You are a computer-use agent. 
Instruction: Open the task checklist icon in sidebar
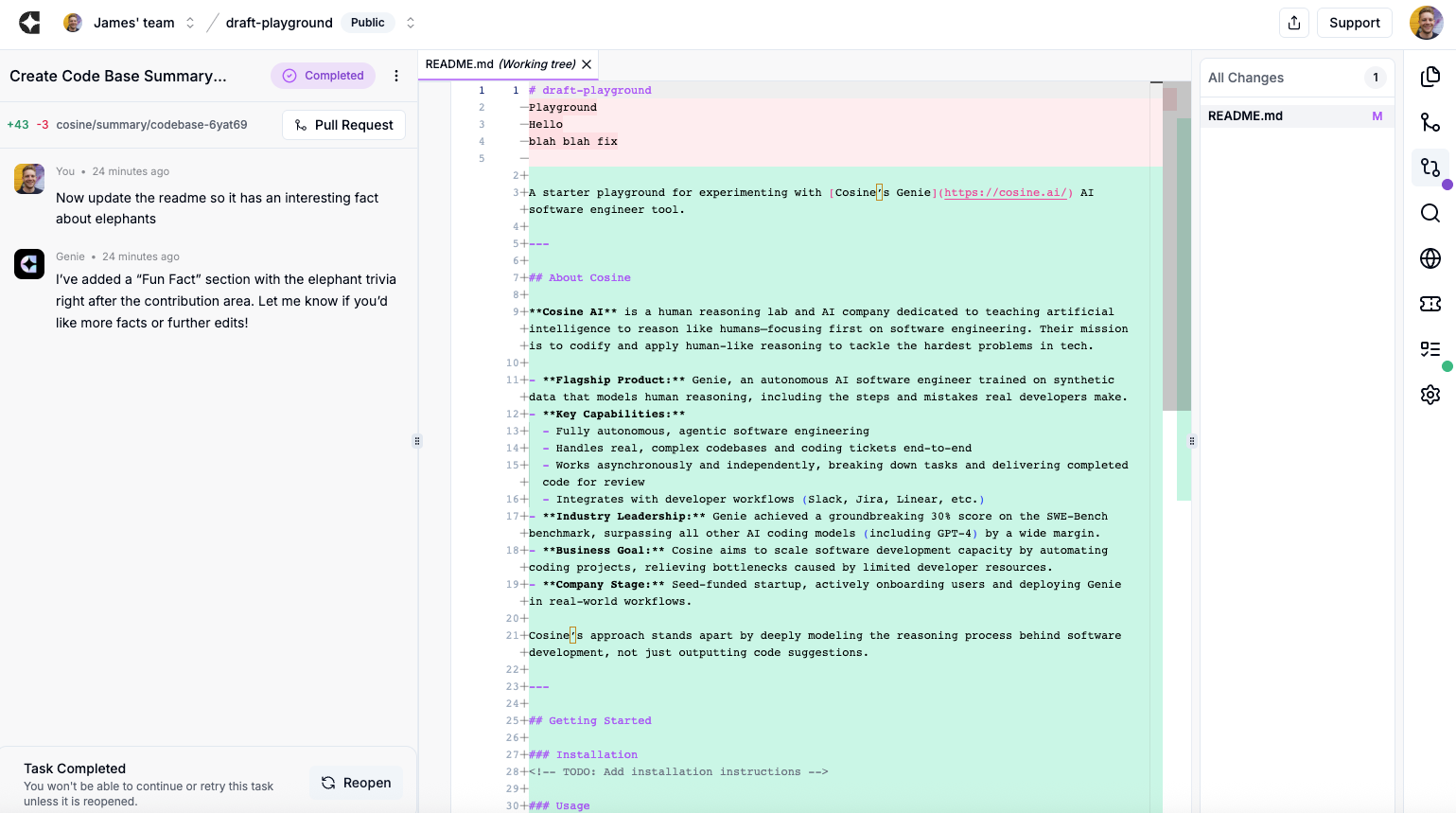coord(1430,349)
